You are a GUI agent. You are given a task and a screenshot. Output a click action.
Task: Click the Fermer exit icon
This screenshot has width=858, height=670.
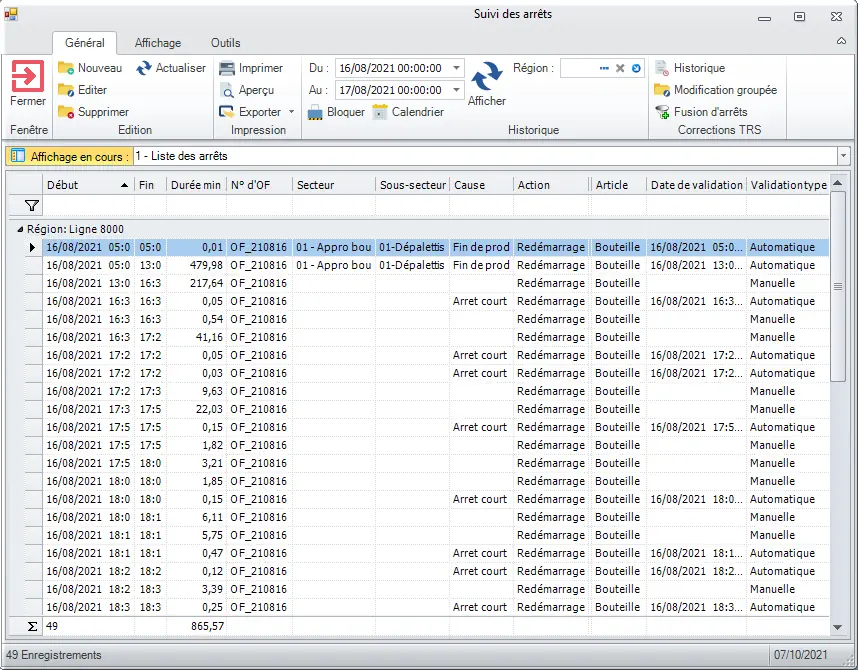click(x=27, y=76)
